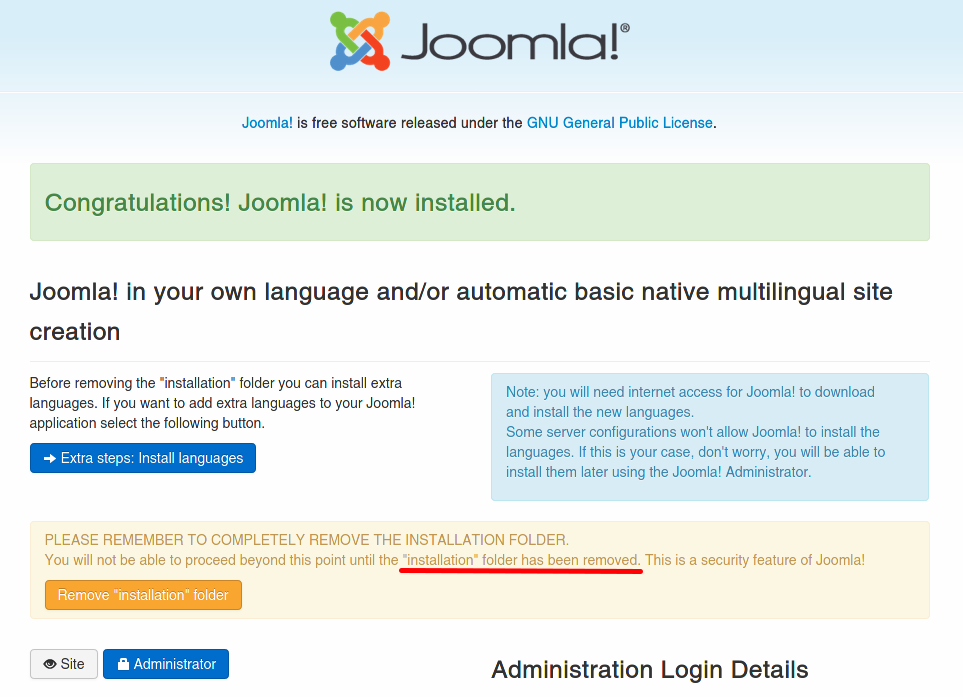Viewport: 963px width, 697px height.
Task: Click the lock icon on Administrator button
Action: [123, 664]
